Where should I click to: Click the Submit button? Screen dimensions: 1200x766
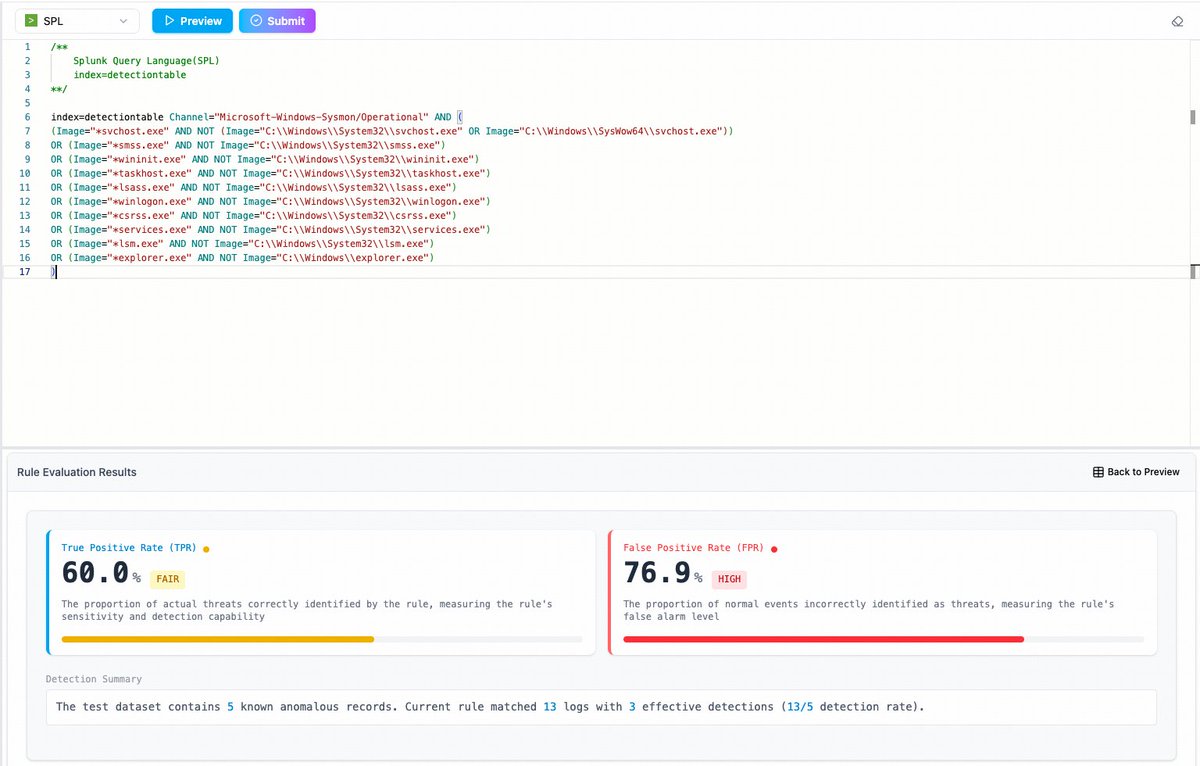277,21
